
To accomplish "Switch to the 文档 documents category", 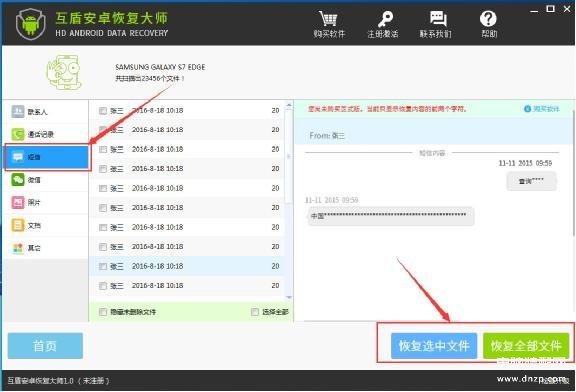I will point(46,225).
